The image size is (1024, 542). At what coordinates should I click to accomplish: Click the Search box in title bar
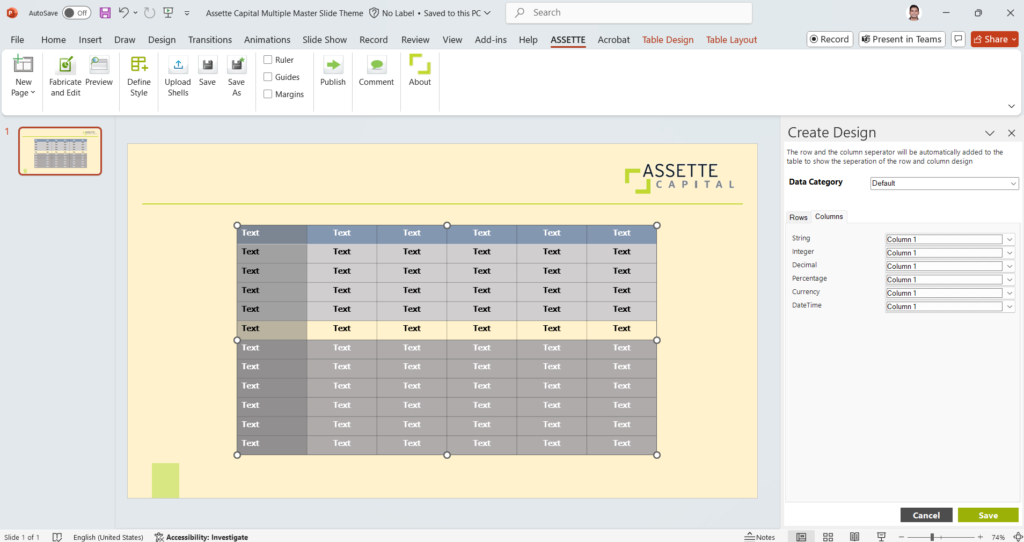[x=629, y=12]
